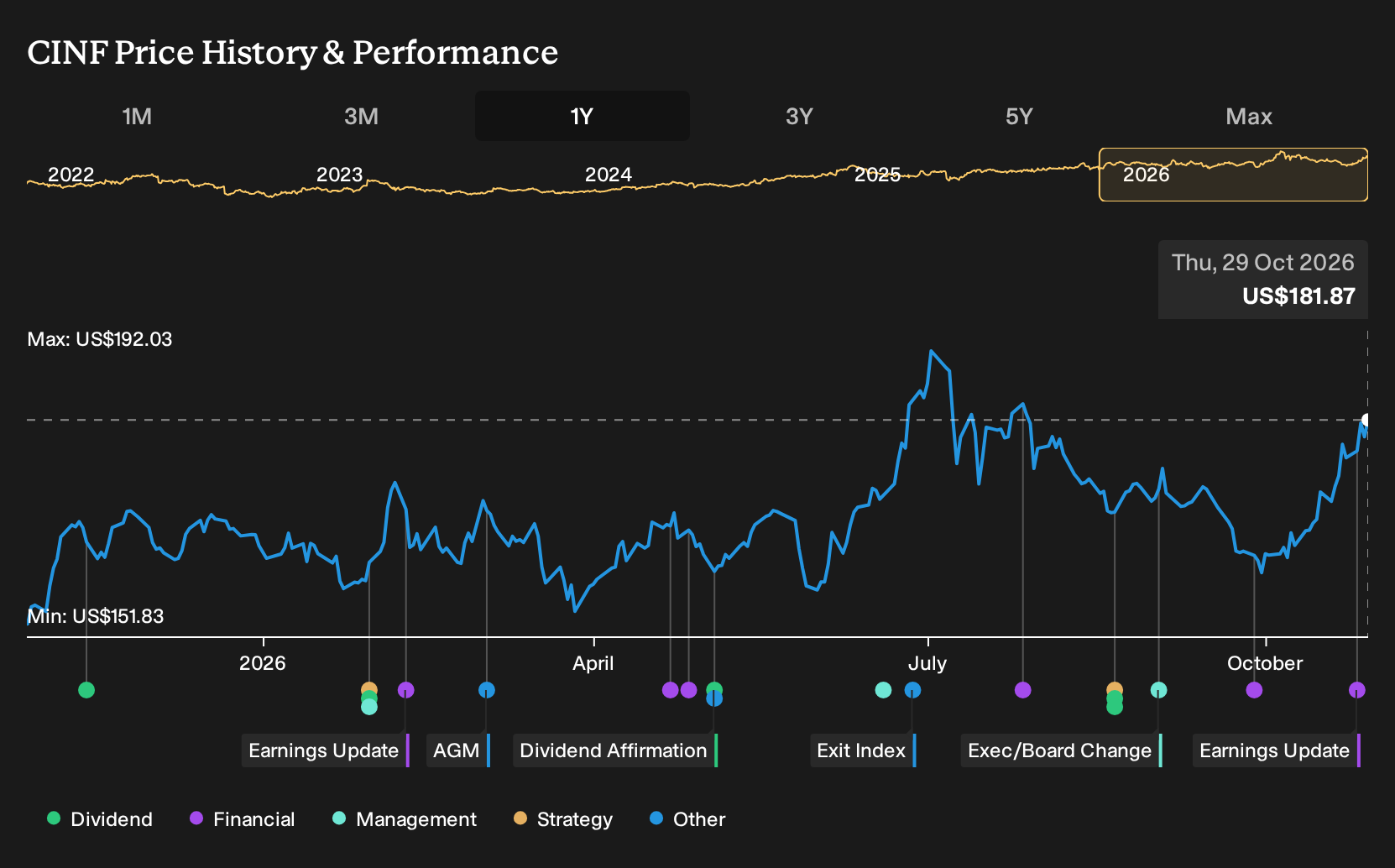Viewport: 1395px width, 868px height.
Task: Show the Max price history range
Action: tap(1249, 116)
